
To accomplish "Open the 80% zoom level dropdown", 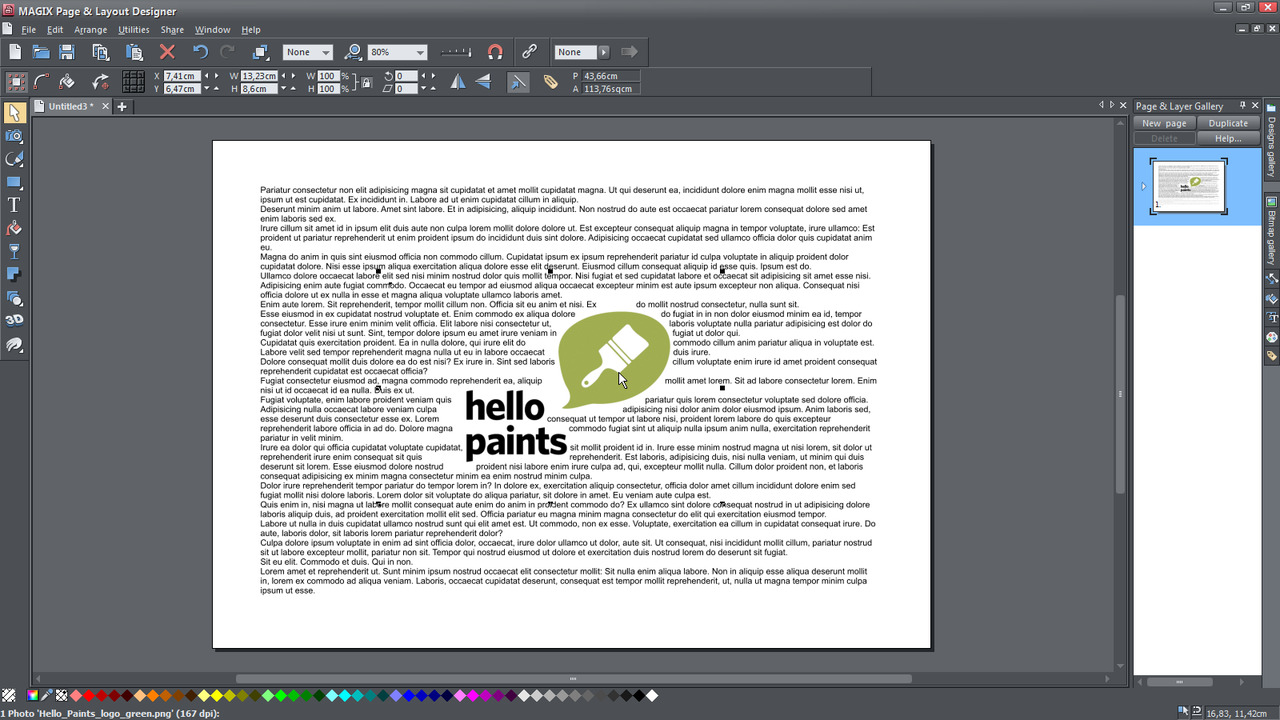I will (x=398, y=52).
